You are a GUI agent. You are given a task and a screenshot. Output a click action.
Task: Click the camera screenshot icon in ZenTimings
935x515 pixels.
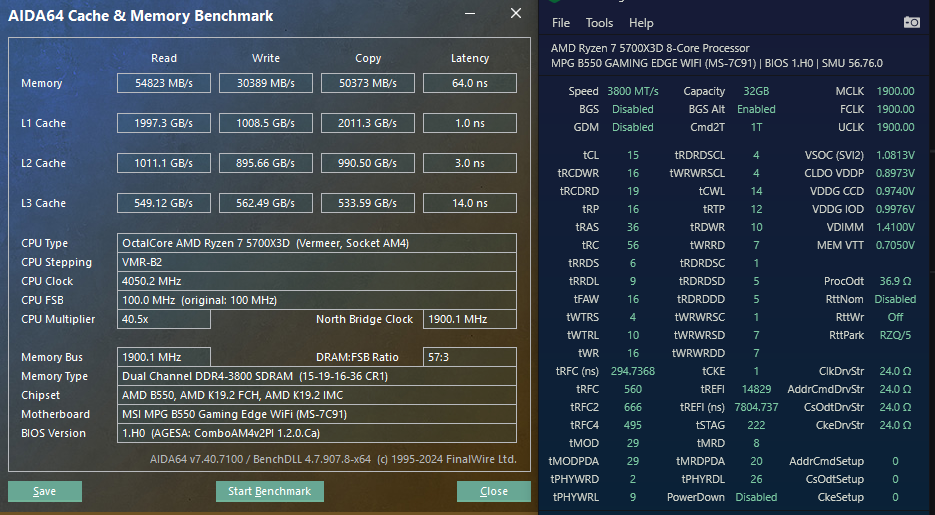click(x=911, y=23)
